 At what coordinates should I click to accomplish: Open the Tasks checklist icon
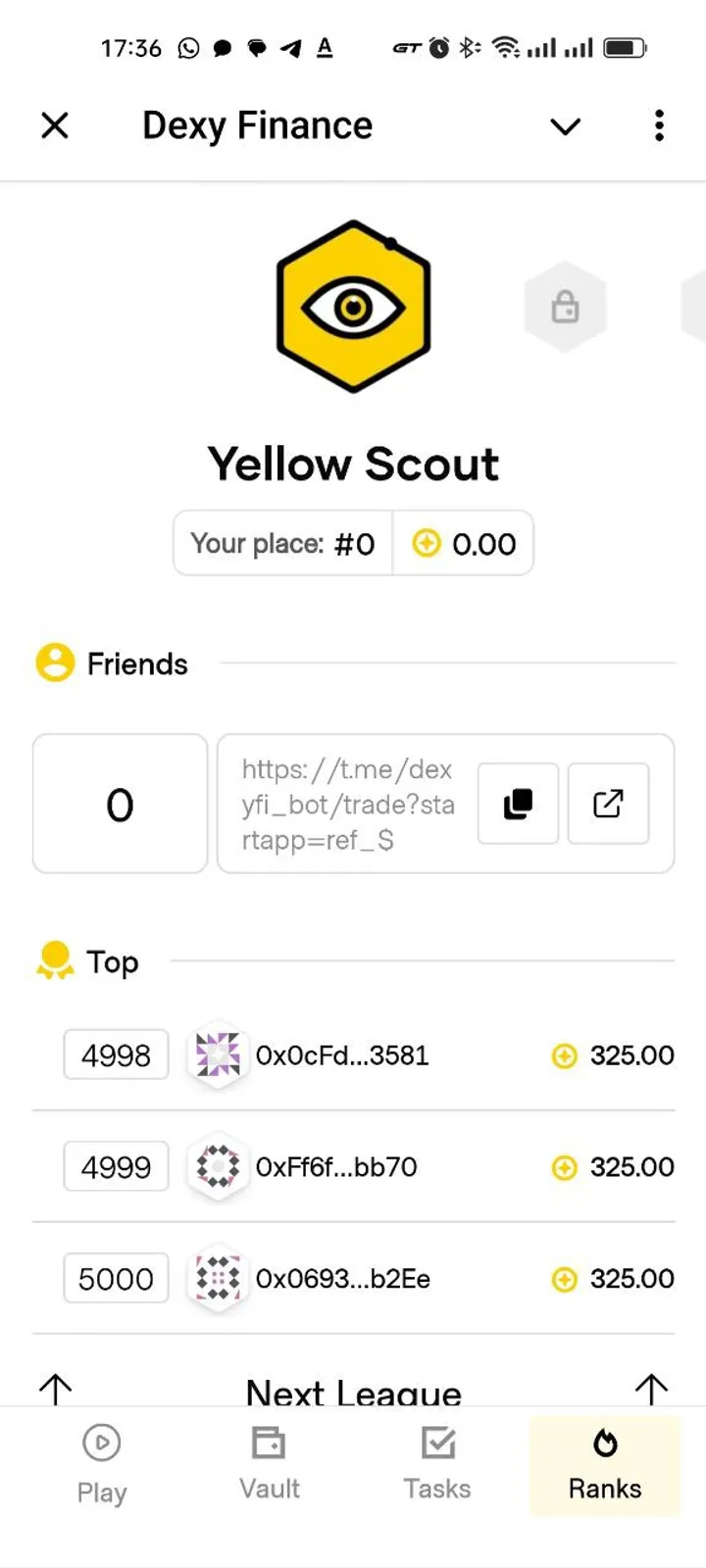click(x=436, y=1442)
